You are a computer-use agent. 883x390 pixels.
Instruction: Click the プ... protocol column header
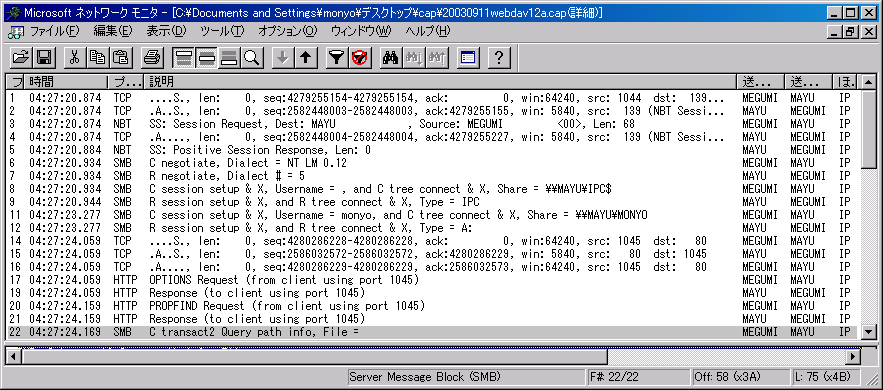126,82
